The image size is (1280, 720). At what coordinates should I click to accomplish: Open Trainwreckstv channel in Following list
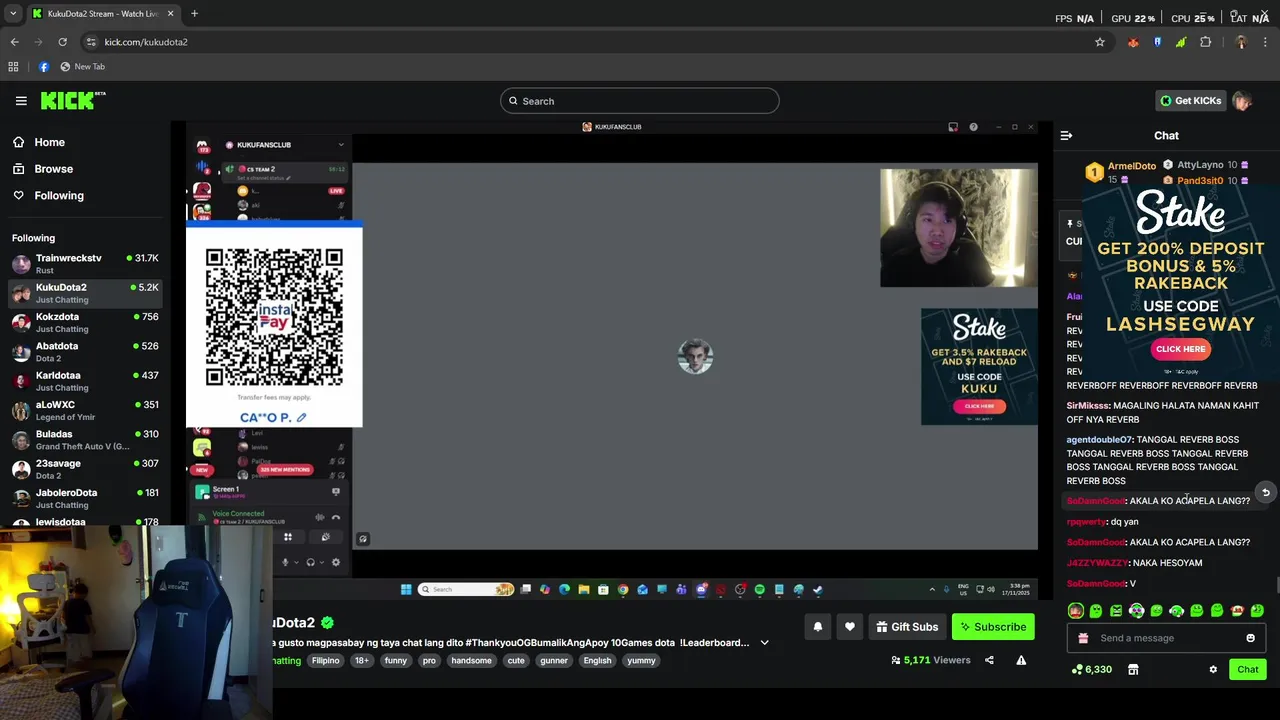tap(85, 264)
